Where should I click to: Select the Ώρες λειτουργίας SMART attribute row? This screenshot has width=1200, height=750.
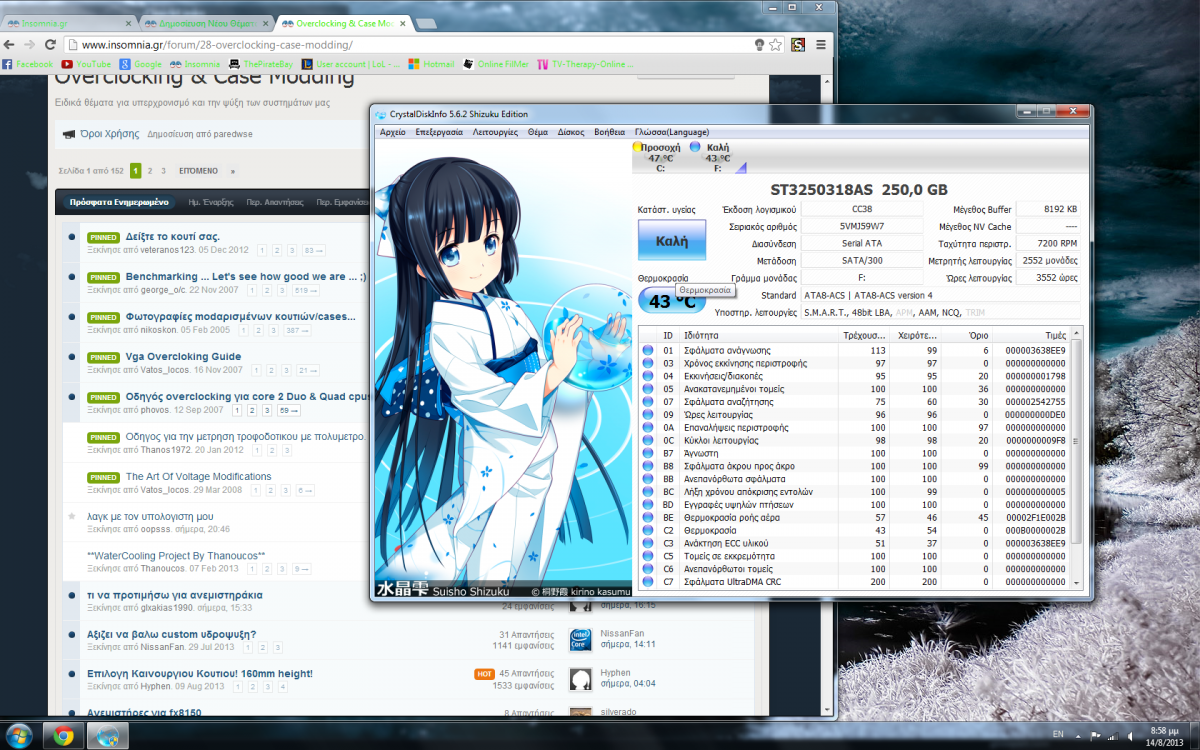[854, 415]
